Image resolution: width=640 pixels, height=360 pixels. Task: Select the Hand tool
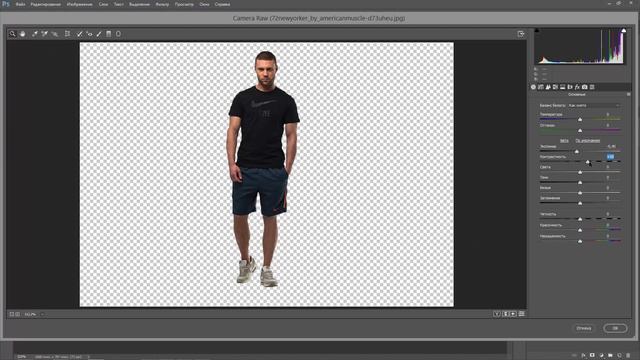pyautogui.click(x=22, y=34)
